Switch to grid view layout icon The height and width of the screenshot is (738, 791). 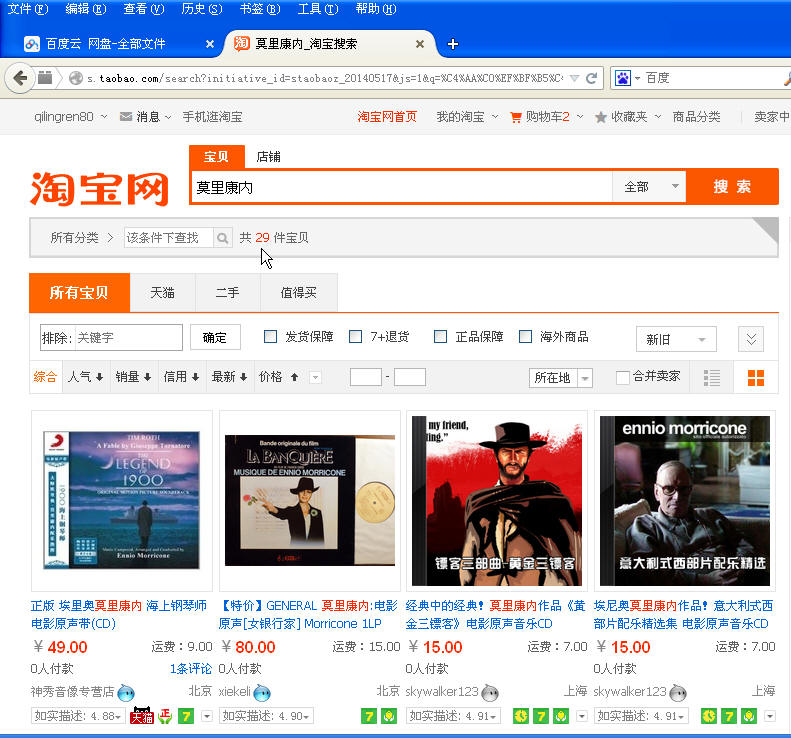tap(756, 377)
